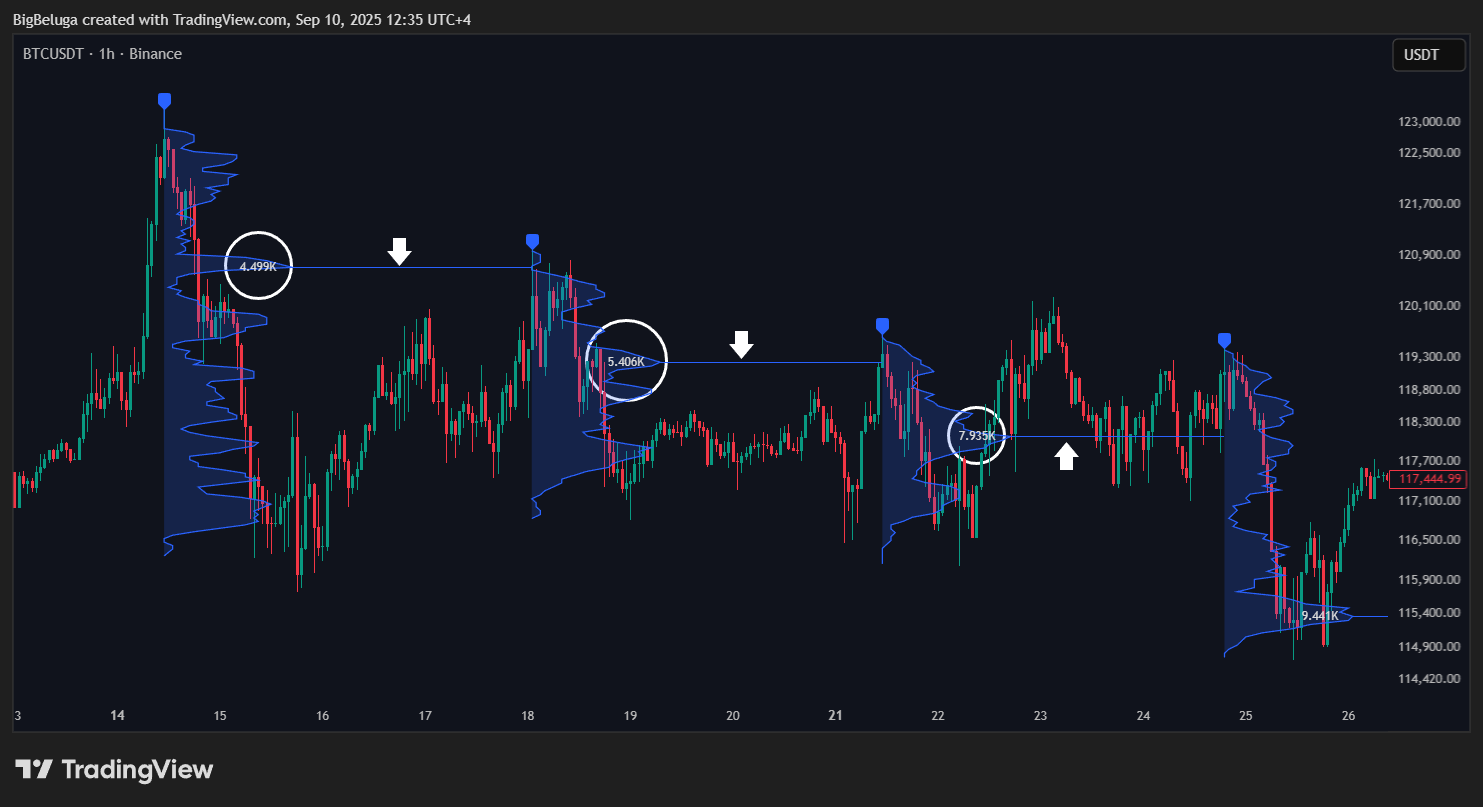Click the 117,700.00 price axis label

(x=1431, y=461)
